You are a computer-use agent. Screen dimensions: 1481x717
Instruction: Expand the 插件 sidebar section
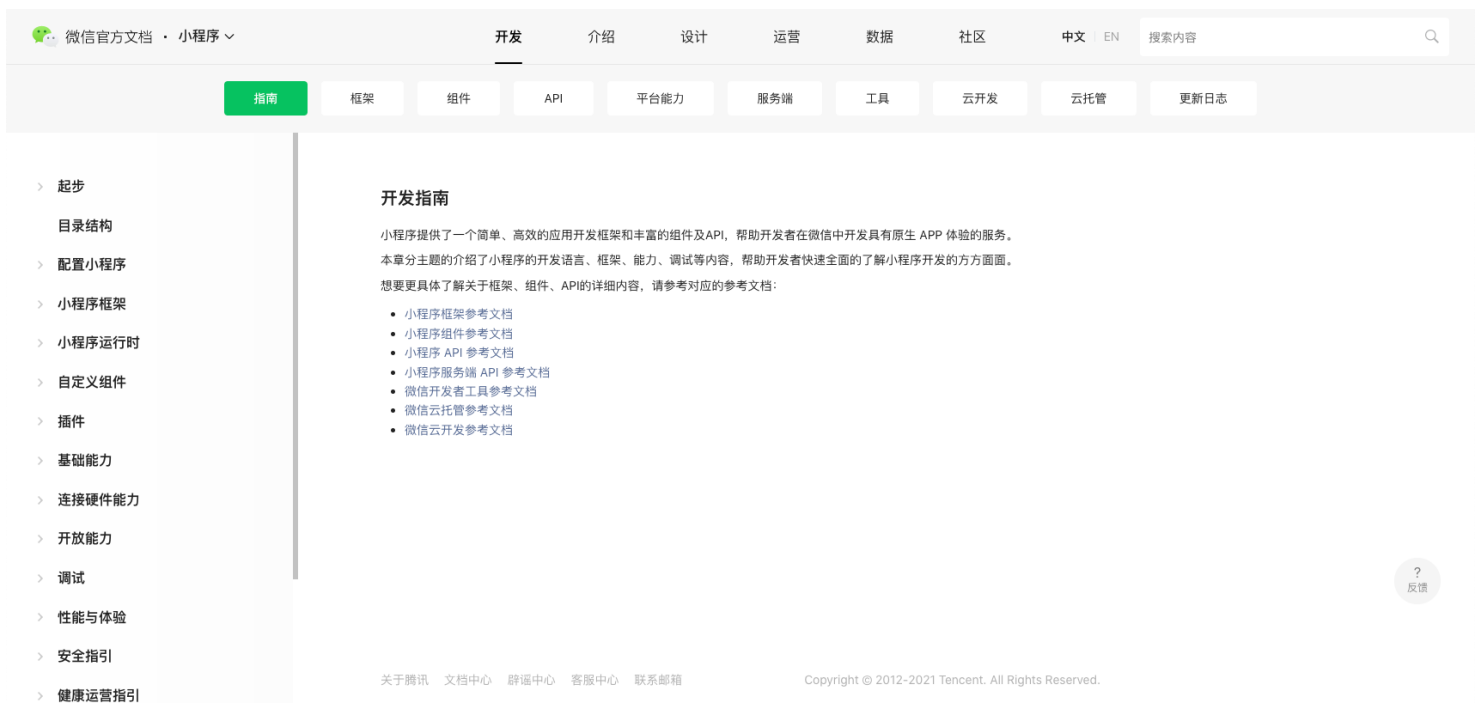click(71, 421)
